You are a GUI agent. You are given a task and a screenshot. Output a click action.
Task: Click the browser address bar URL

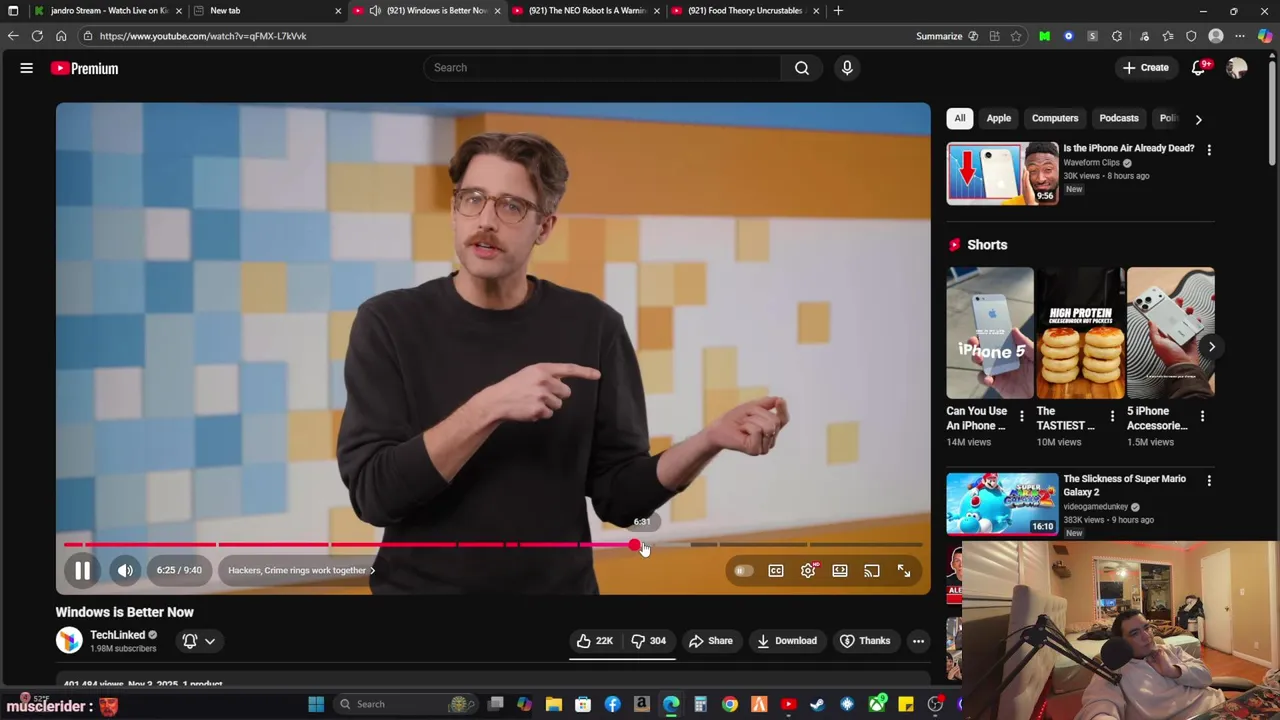203,36
